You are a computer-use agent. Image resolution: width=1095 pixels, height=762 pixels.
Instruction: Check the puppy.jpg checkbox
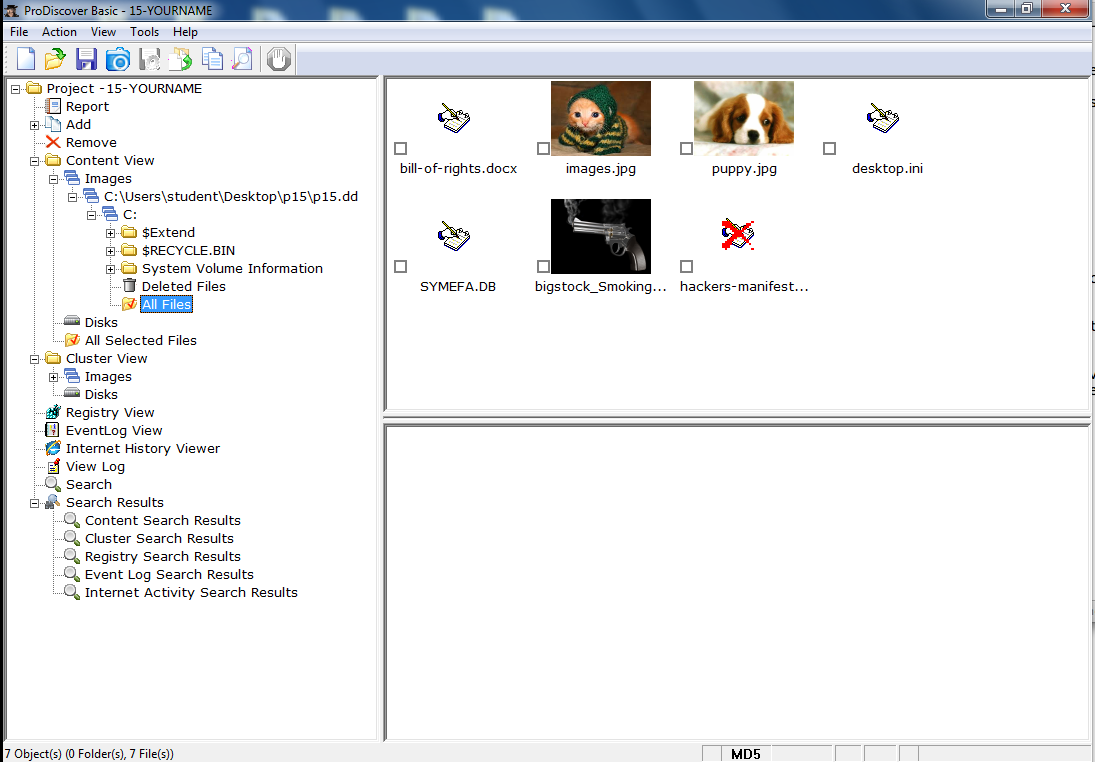pos(686,149)
